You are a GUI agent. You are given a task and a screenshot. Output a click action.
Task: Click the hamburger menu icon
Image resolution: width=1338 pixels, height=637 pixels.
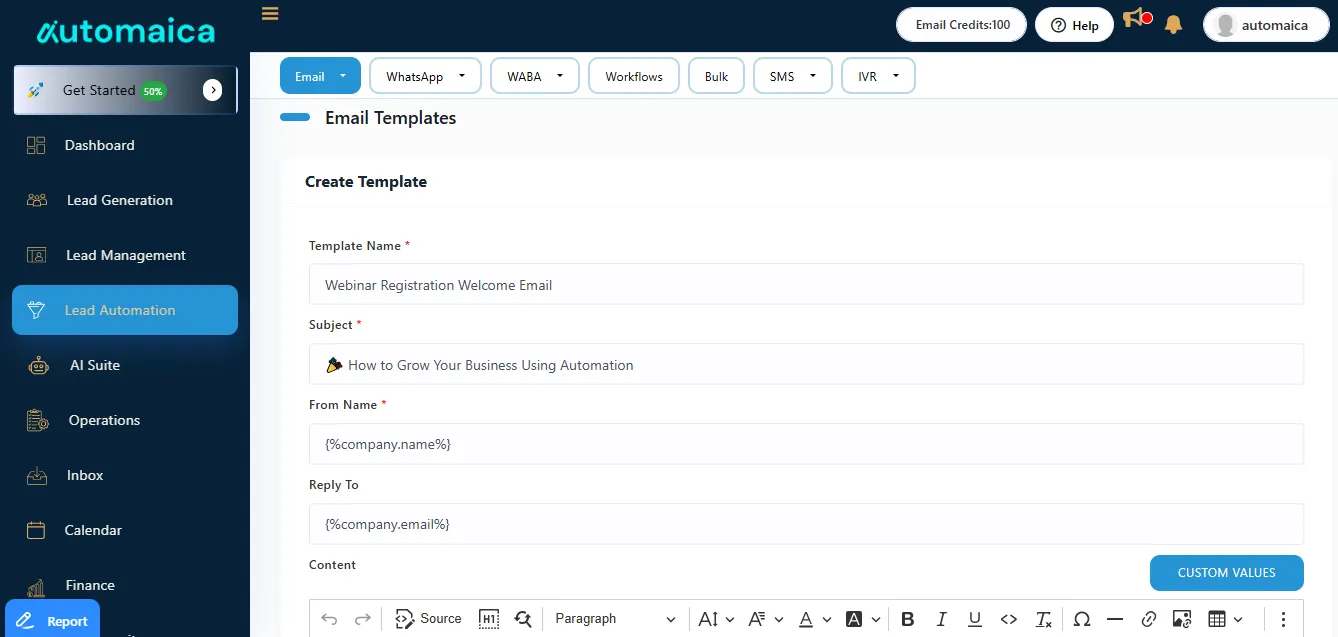pos(270,14)
